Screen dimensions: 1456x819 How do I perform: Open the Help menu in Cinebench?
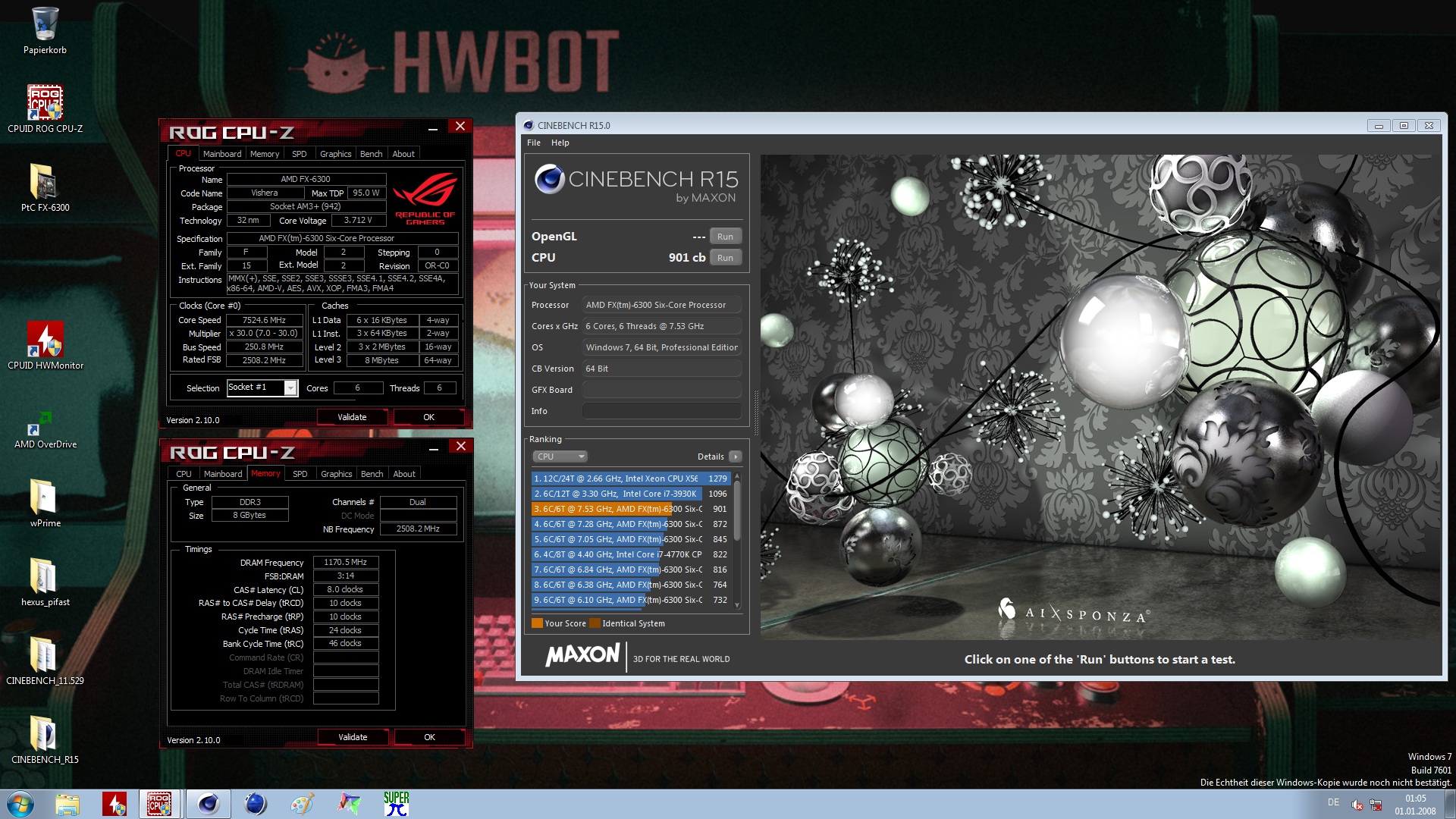(560, 143)
